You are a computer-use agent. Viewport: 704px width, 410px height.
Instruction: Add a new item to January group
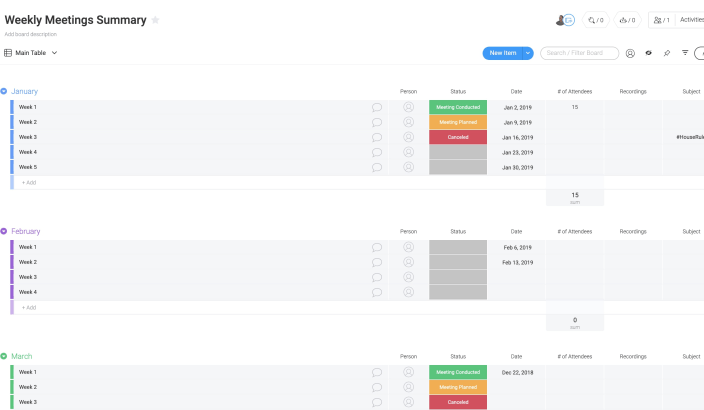tap(29, 183)
